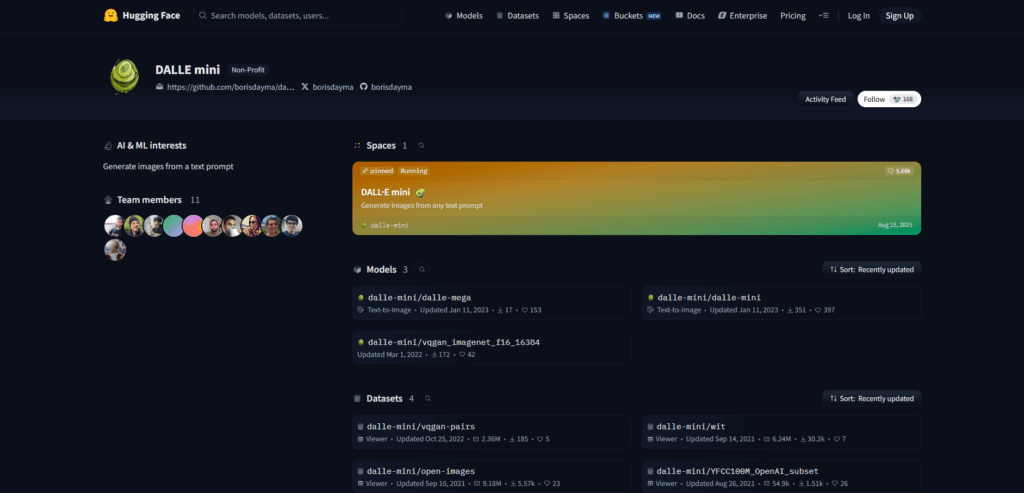
Task: Click the DALLE mini avocado avatar
Action: (124, 77)
